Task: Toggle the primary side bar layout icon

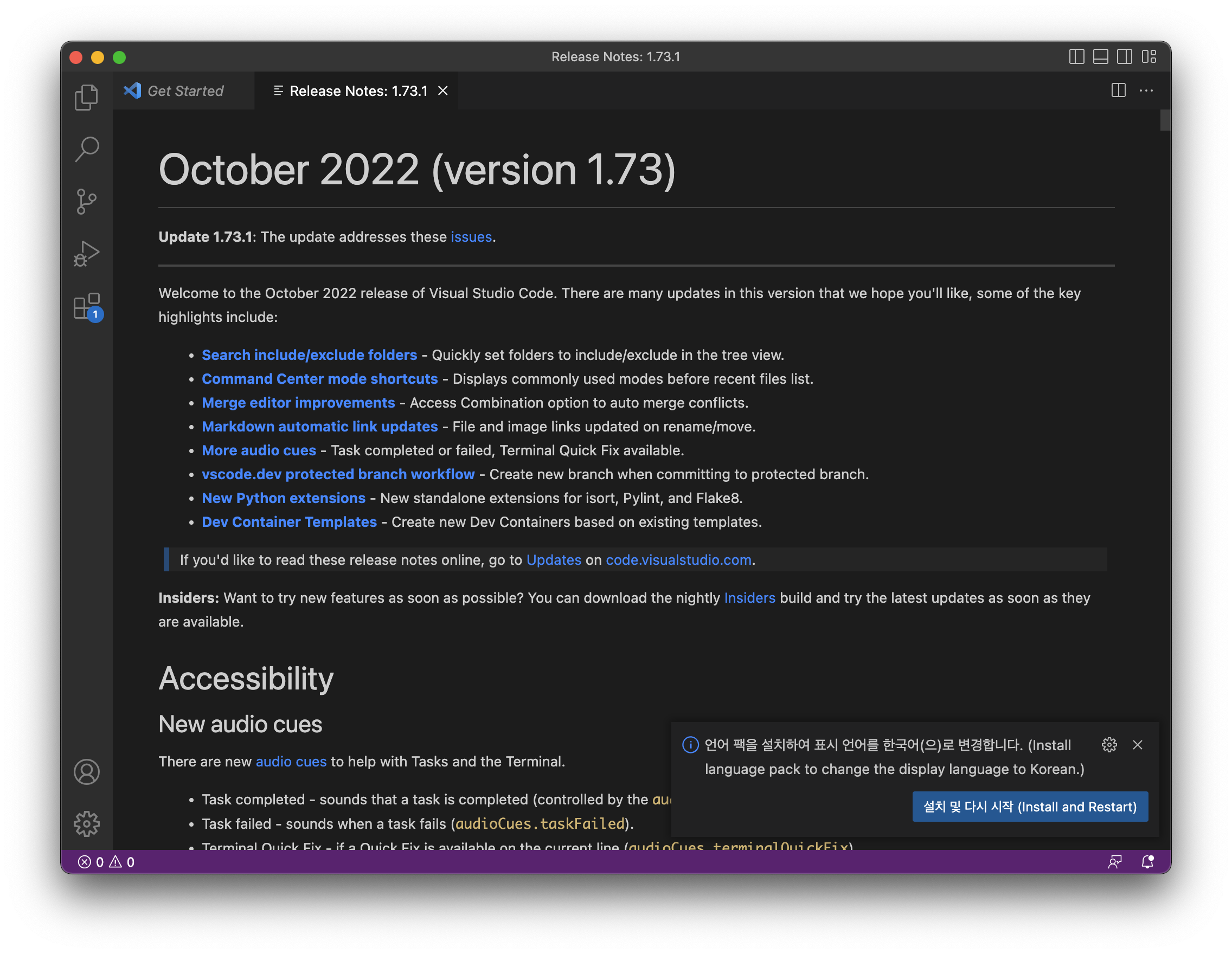Action: click(x=1076, y=57)
